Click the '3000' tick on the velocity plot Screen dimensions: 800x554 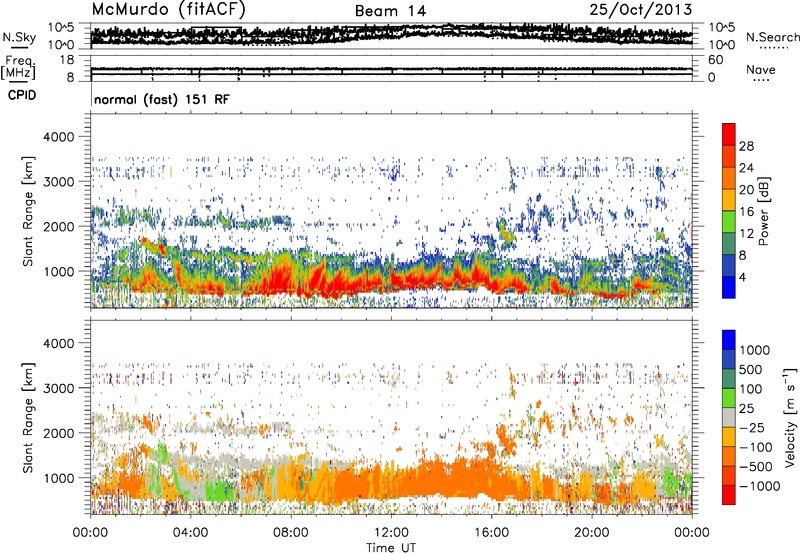pyautogui.click(x=59, y=388)
